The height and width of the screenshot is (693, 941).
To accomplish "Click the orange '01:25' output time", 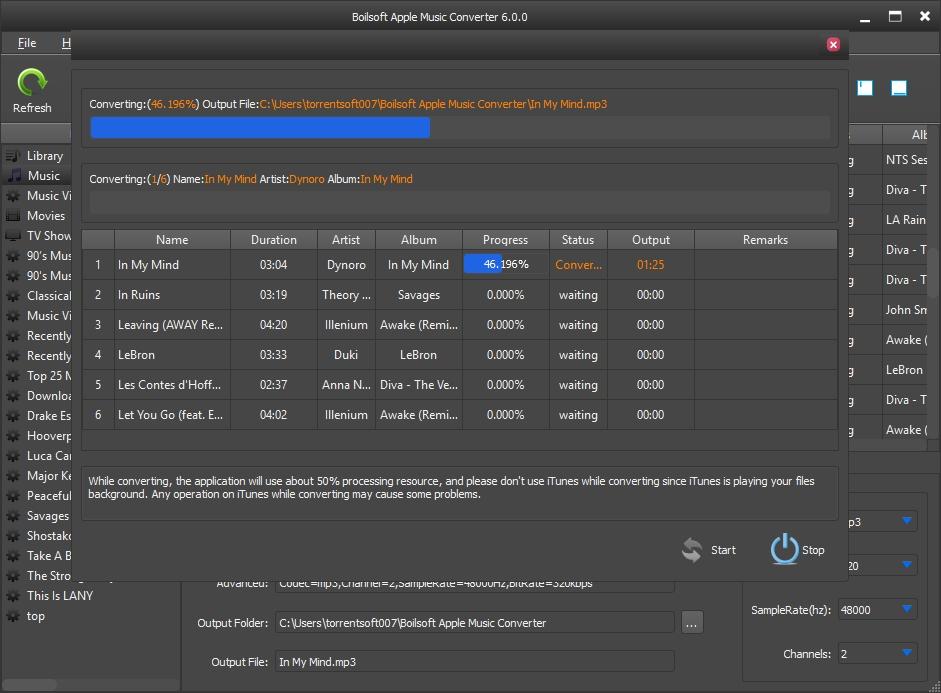I will [651, 265].
